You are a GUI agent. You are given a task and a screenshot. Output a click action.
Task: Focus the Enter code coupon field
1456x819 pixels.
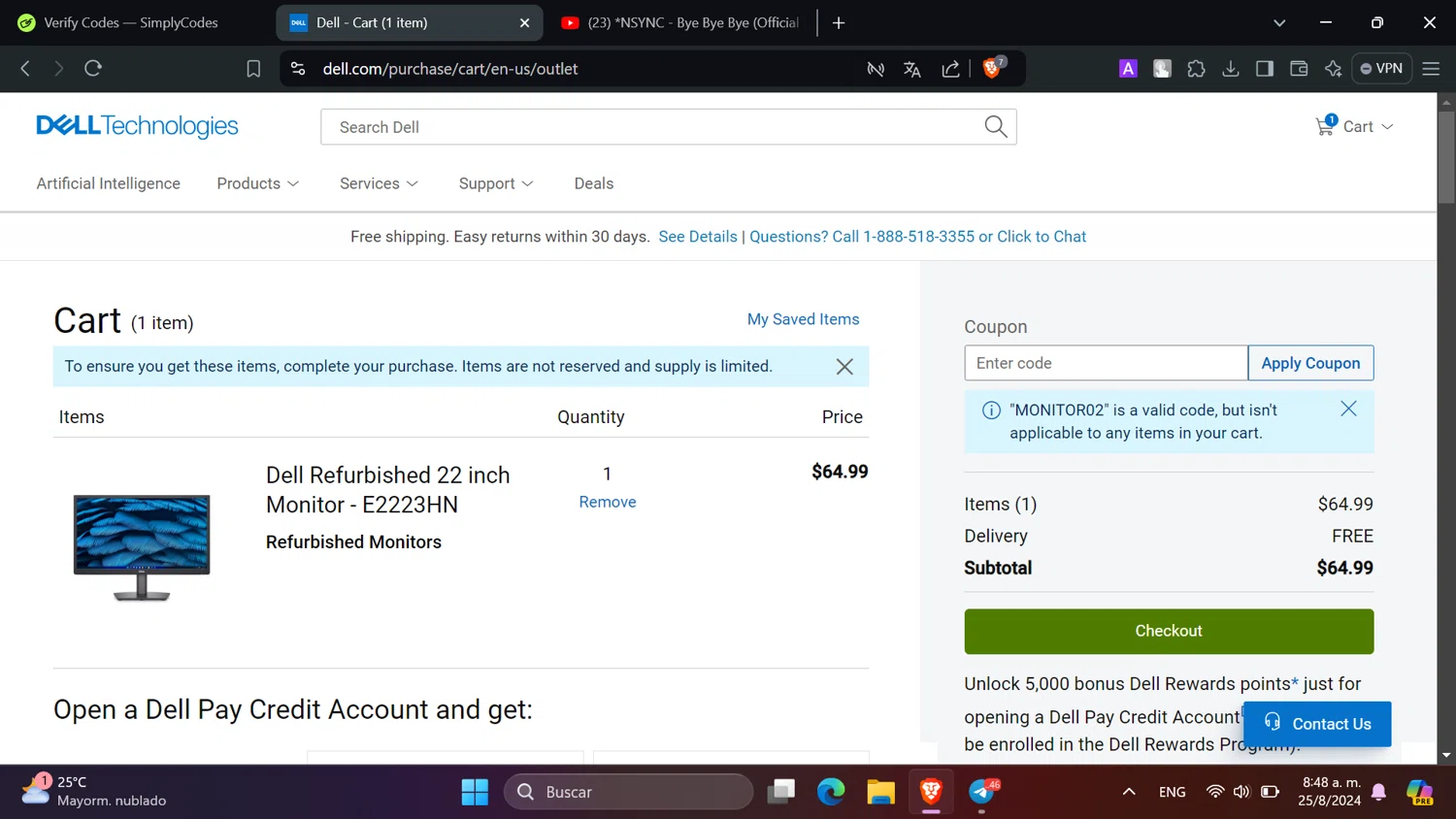pos(1106,363)
